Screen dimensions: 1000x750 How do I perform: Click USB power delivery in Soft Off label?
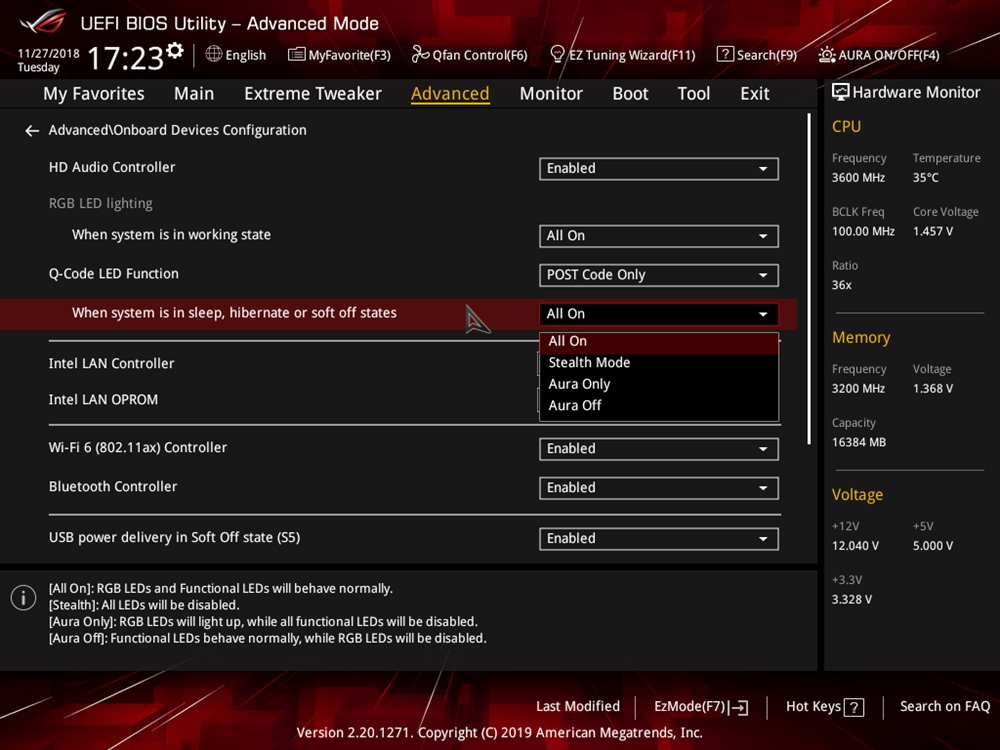tap(174, 538)
